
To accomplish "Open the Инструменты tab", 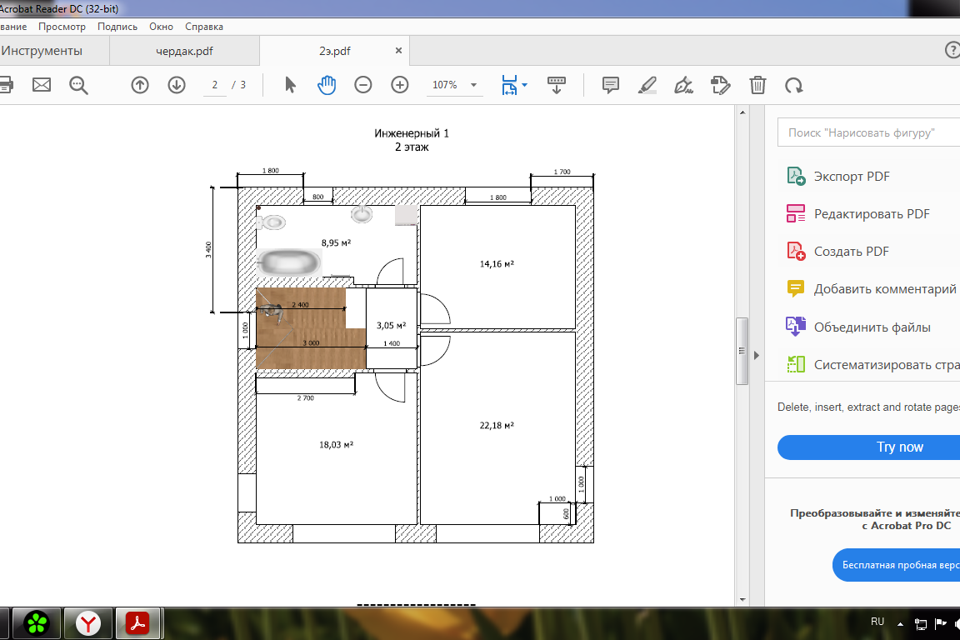I will click(42, 51).
